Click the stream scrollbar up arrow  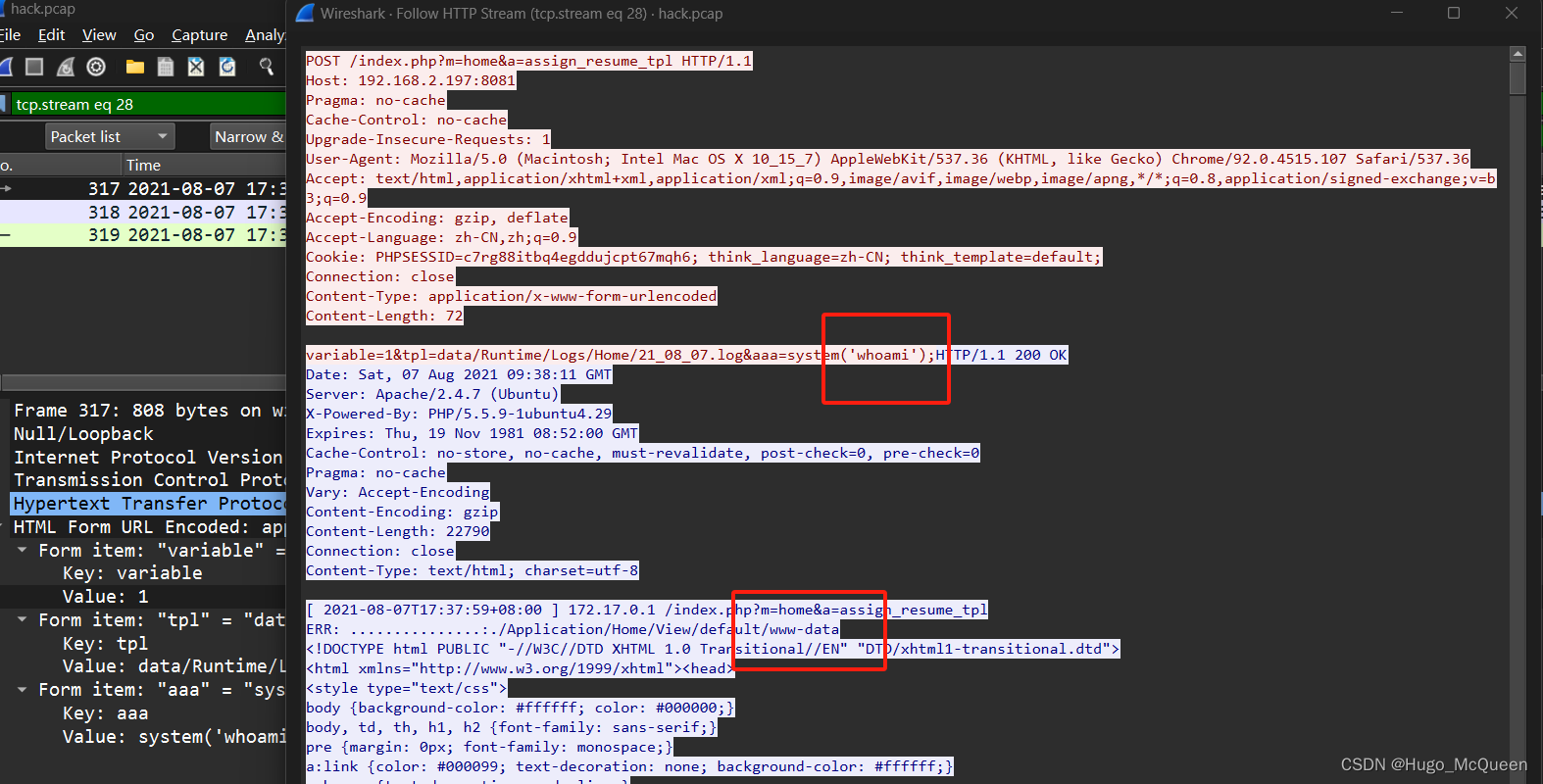coord(1518,54)
